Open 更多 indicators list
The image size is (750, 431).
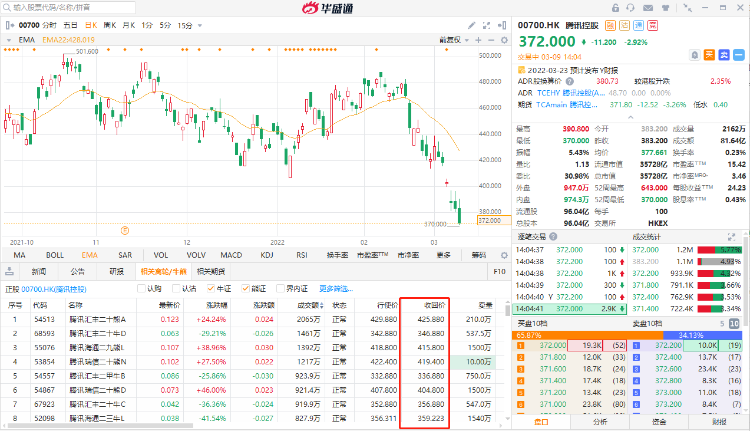coord(443,255)
